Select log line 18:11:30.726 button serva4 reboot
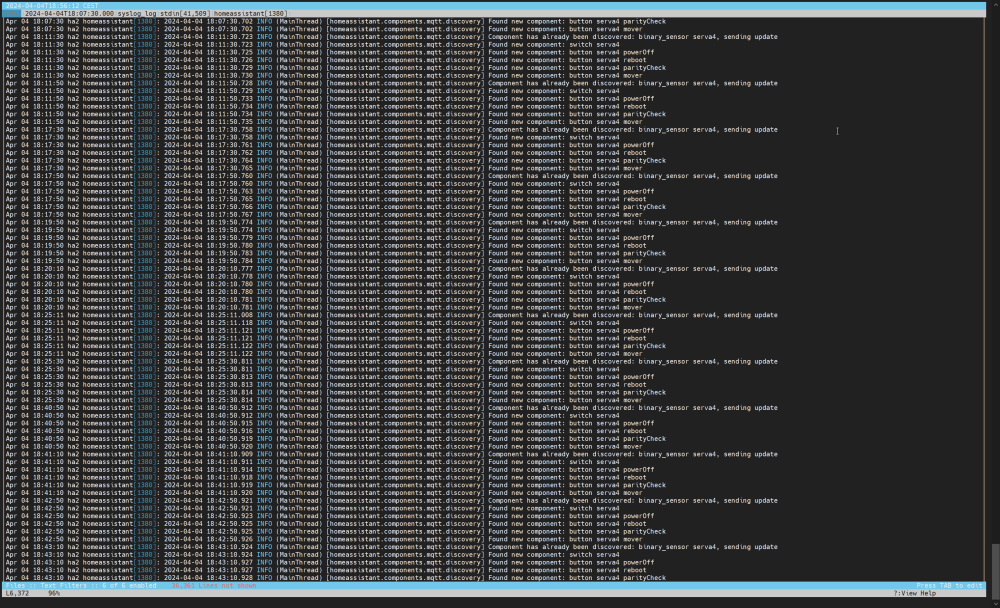 326,60
